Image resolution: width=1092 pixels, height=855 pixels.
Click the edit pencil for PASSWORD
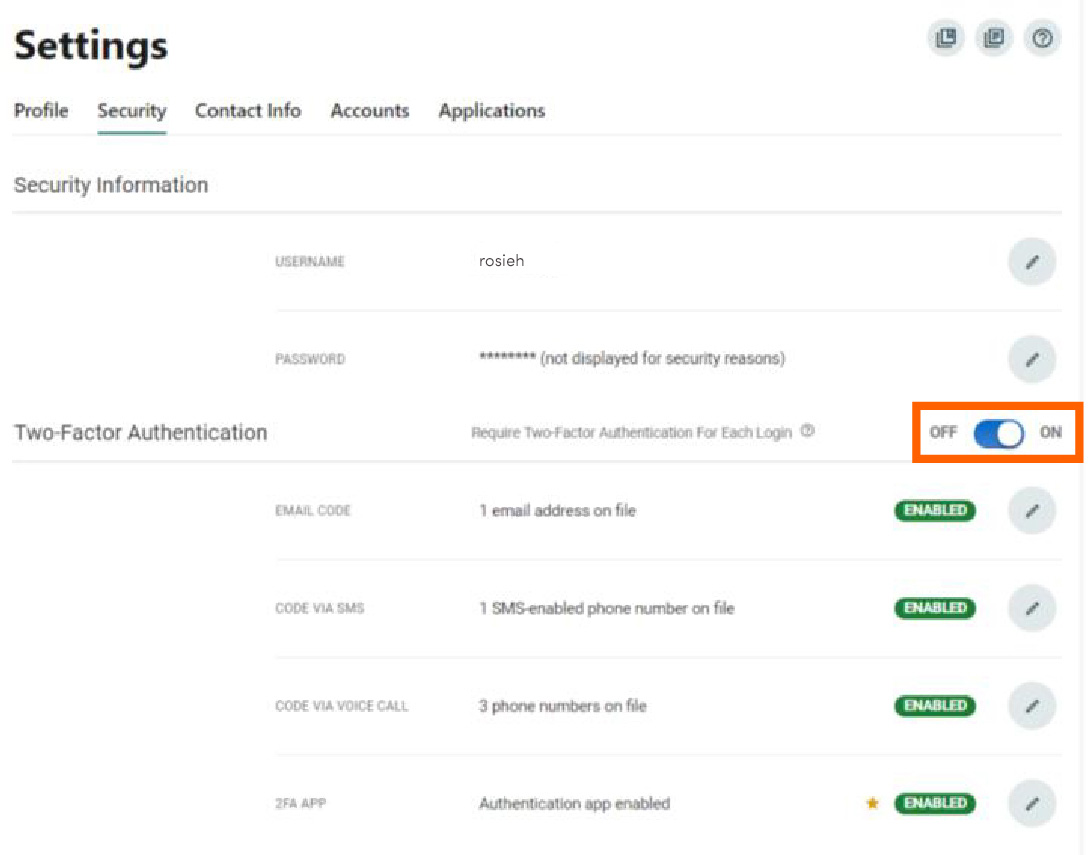pos(1032,359)
